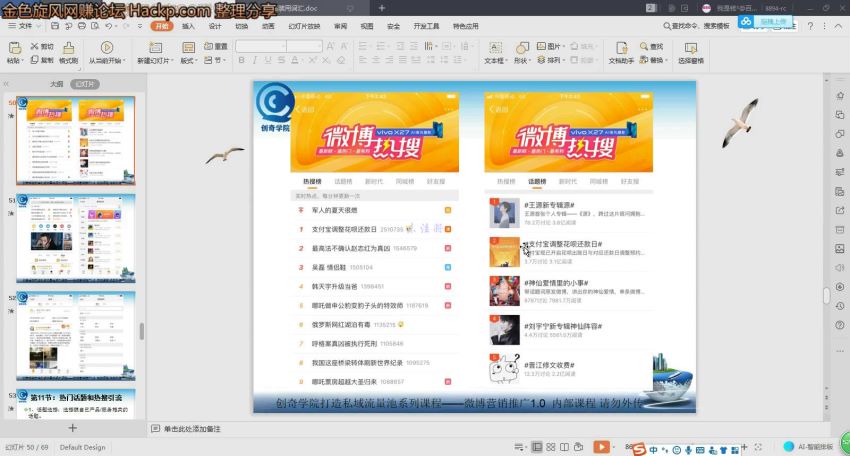Screen dimensions: 850x456
Task: Click the notes area '单击此处添加备注'
Action: (192, 428)
